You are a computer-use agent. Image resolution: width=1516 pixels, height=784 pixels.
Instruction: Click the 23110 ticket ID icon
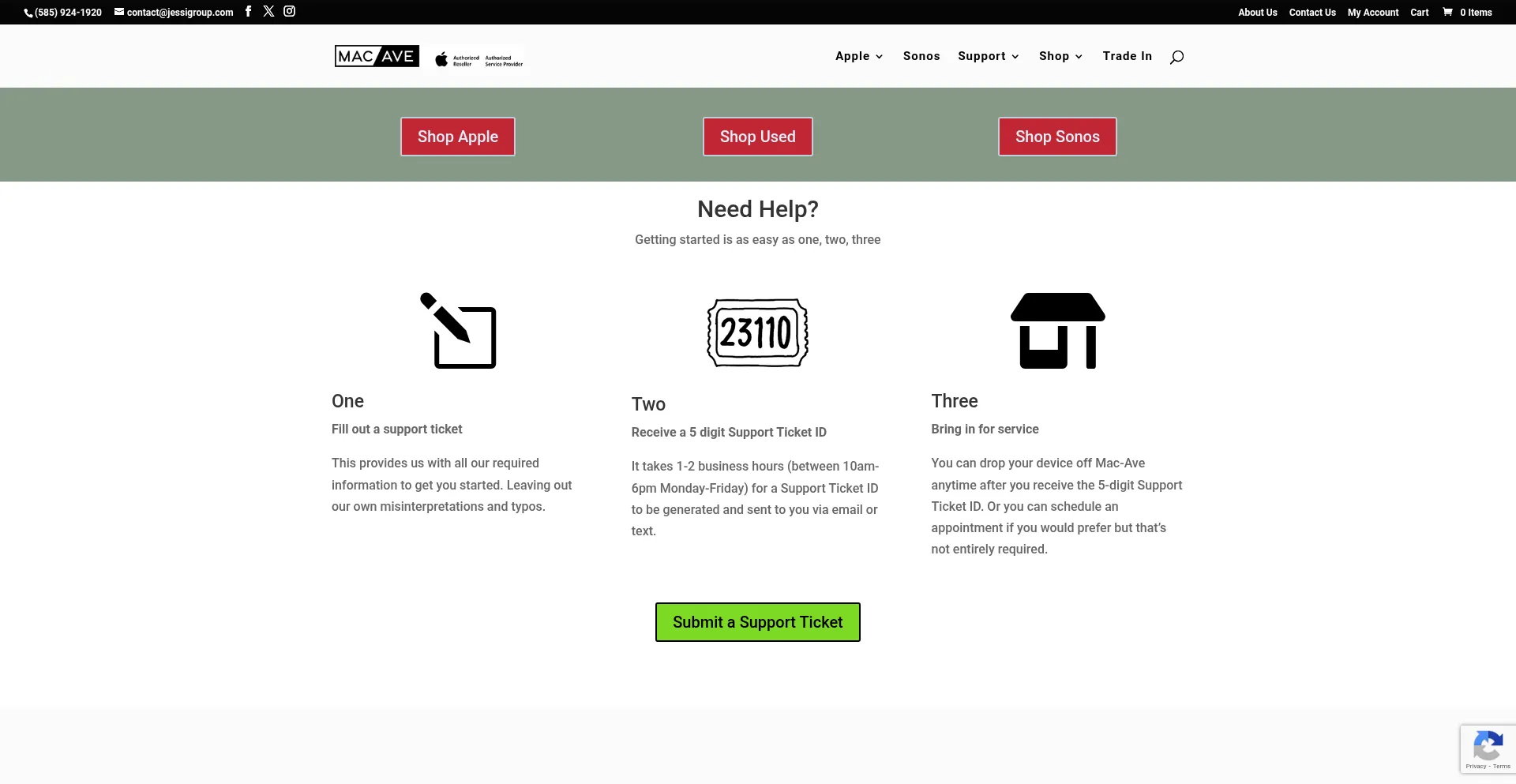pyautogui.click(x=757, y=332)
